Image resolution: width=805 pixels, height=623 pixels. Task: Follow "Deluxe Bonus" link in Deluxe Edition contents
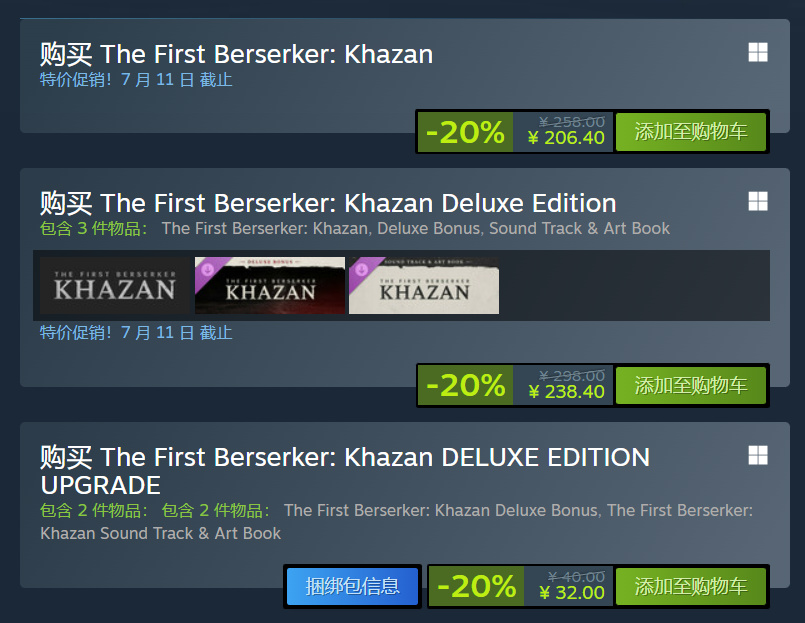tap(427, 228)
